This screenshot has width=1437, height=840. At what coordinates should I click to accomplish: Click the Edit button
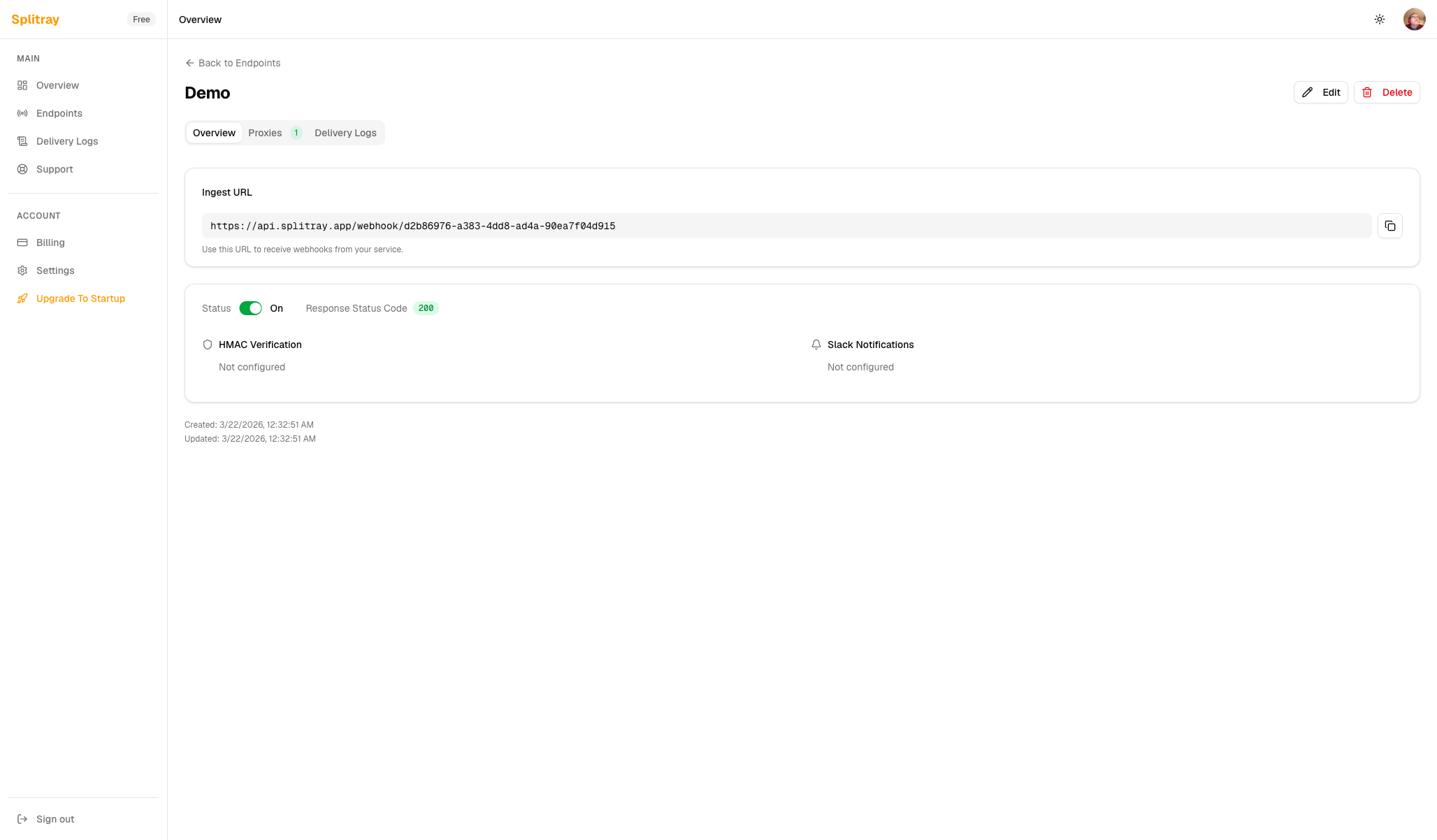click(1320, 92)
